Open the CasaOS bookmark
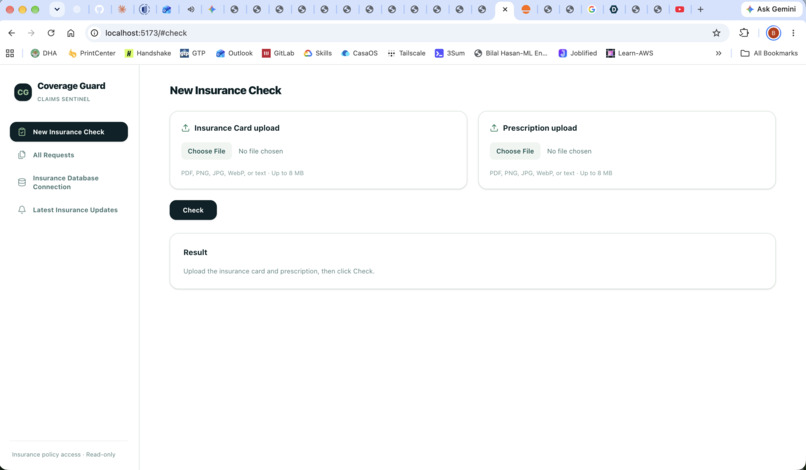The width and height of the screenshot is (806, 470). tap(359, 53)
